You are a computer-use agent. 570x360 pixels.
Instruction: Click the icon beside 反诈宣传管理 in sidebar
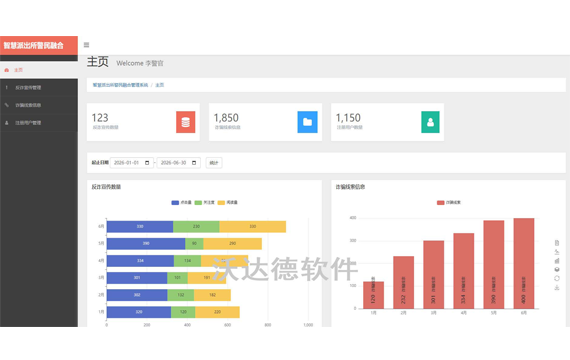pyautogui.click(x=7, y=87)
